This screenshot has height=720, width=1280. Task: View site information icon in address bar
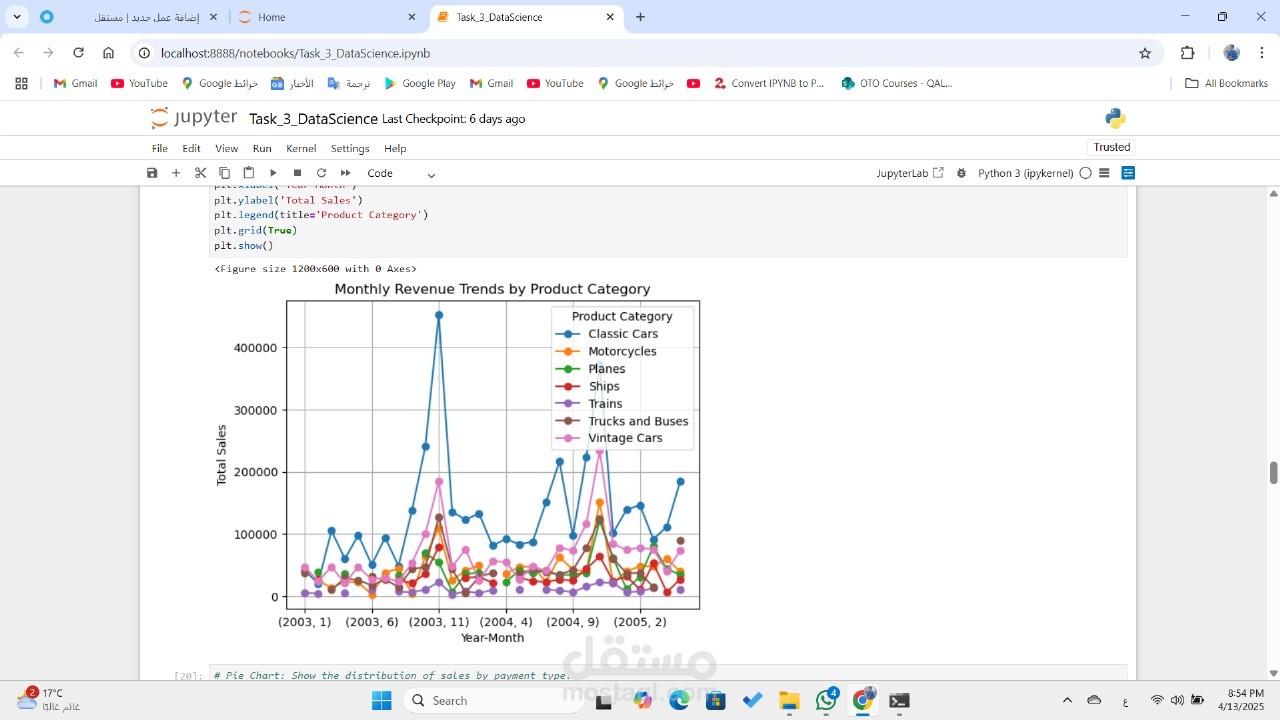(x=144, y=53)
